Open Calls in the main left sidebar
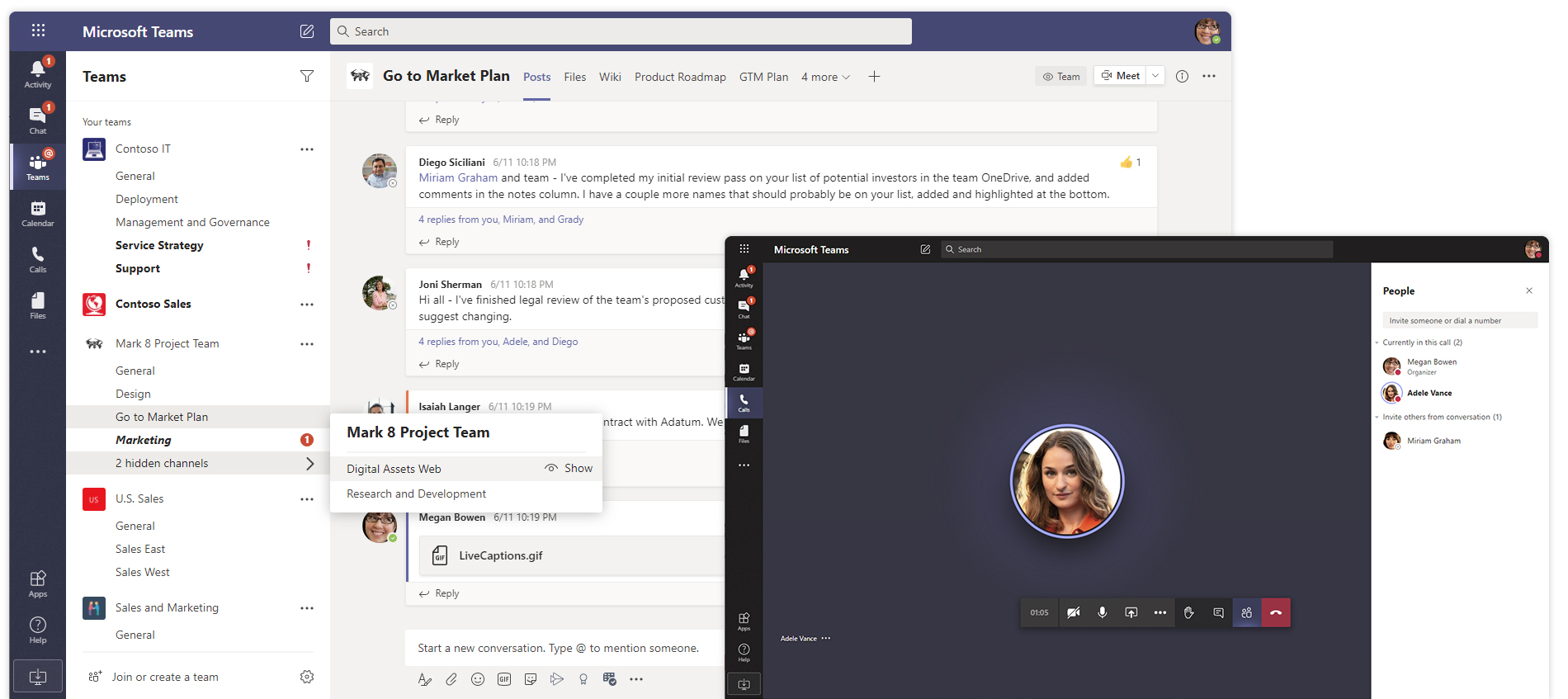The height and width of the screenshot is (699, 1568). click(x=38, y=259)
